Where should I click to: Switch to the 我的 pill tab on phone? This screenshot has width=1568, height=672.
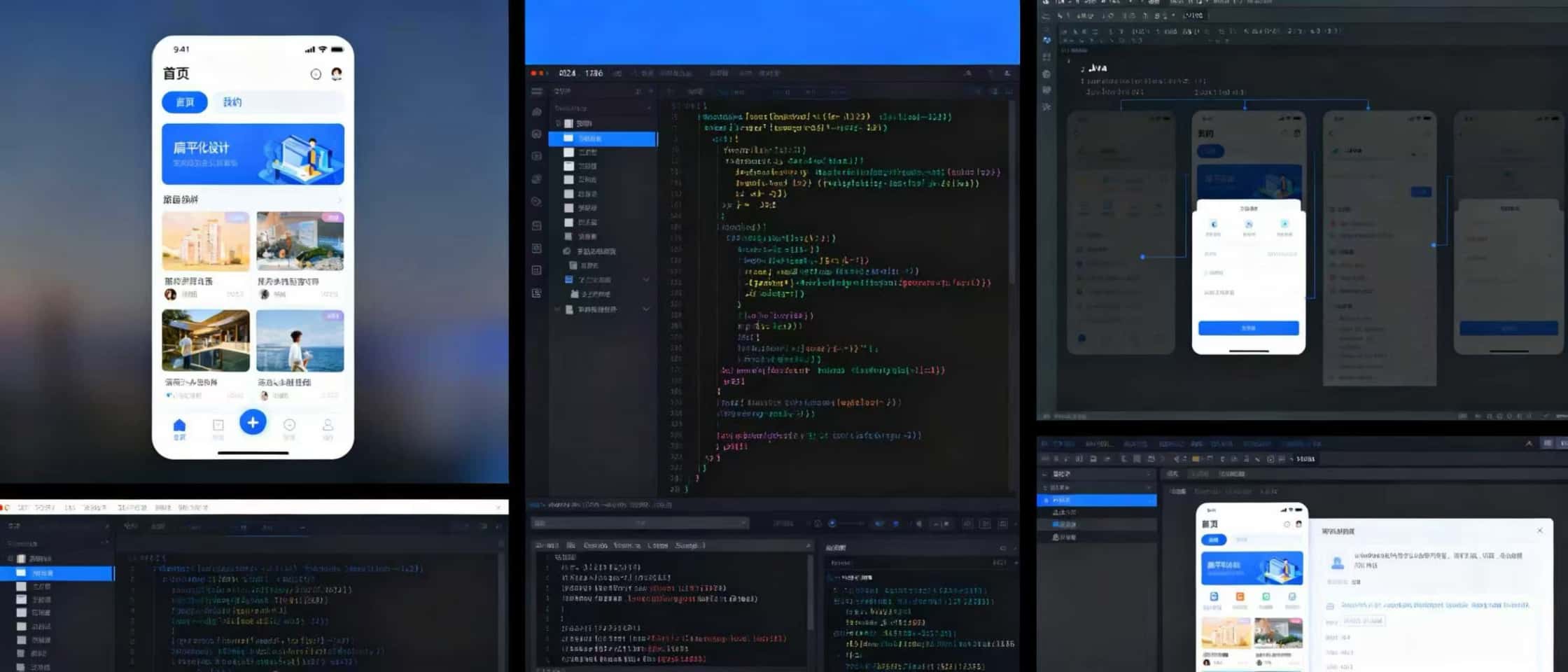(232, 102)
